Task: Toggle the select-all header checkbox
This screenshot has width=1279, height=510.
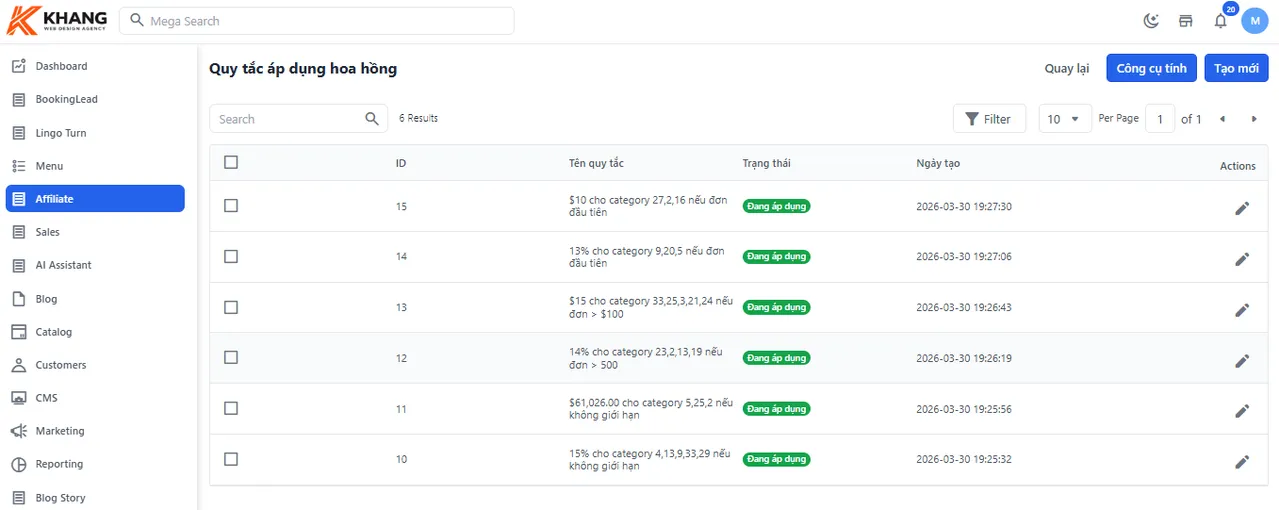Action: click(x=231, y=162)
